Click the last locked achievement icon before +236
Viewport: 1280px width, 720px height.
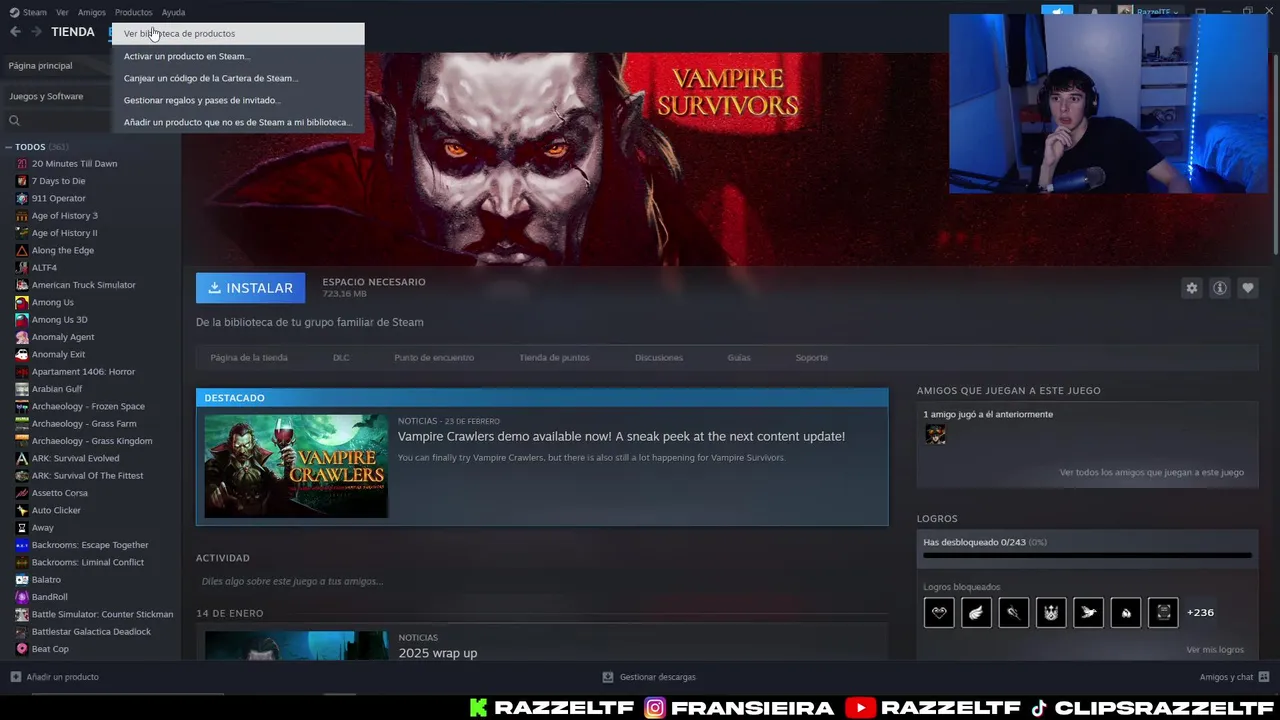(x=1163, y=613)
